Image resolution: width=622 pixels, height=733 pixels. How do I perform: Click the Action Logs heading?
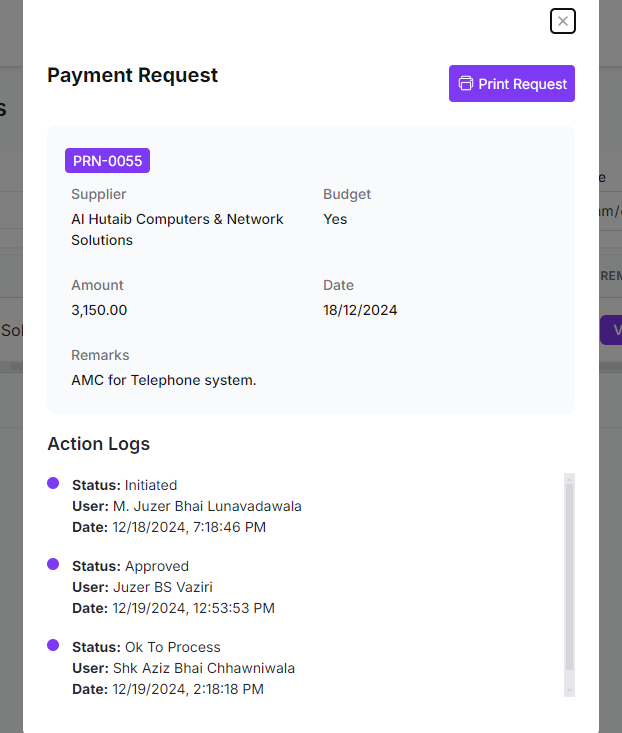point(99,444)
